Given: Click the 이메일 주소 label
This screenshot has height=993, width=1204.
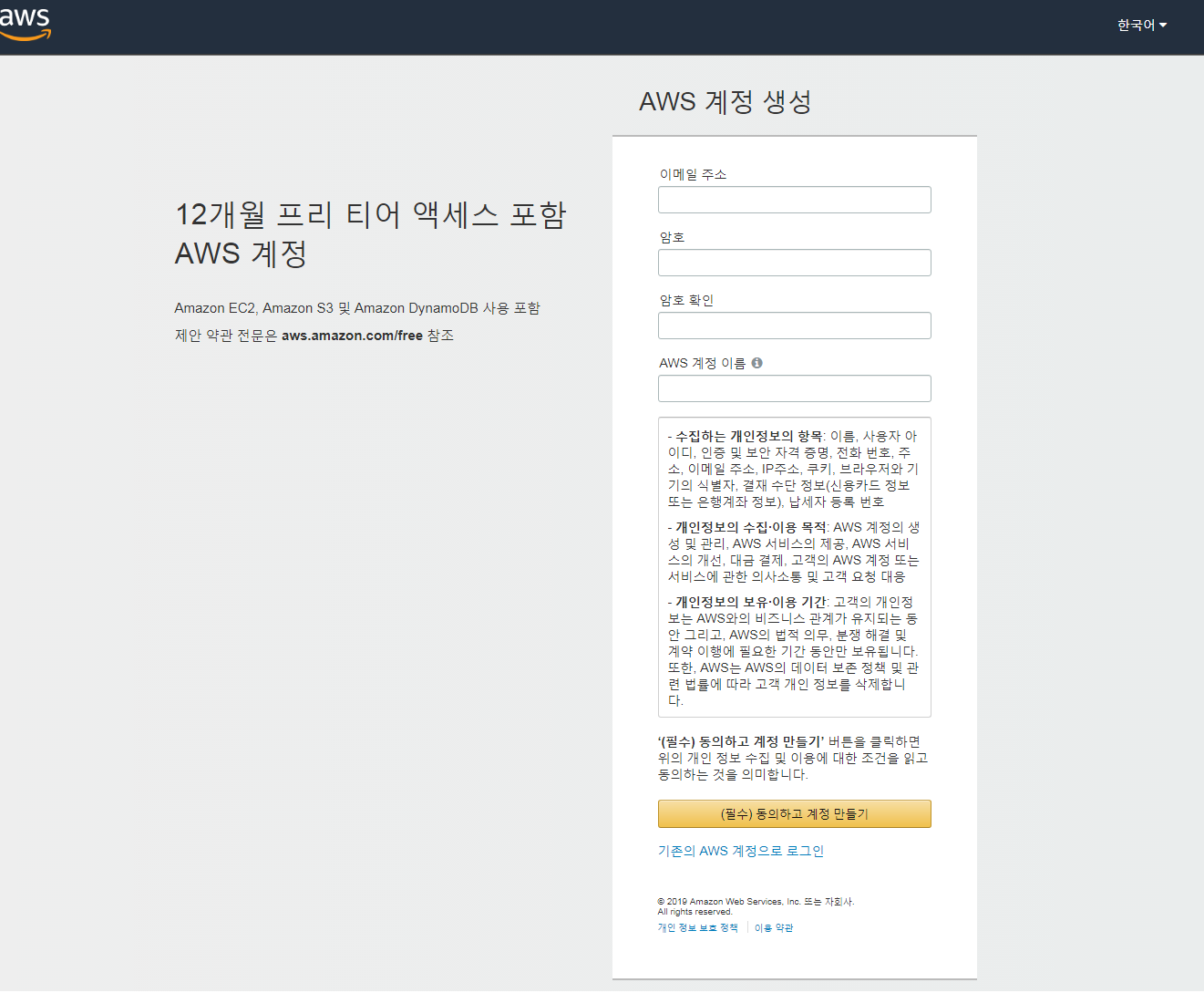Looking at the screenshot, I should point(693,174).
